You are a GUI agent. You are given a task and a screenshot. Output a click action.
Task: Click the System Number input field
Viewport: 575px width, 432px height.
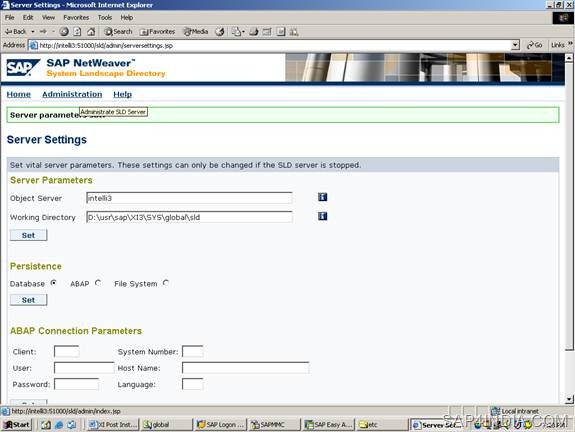point(193,351)
